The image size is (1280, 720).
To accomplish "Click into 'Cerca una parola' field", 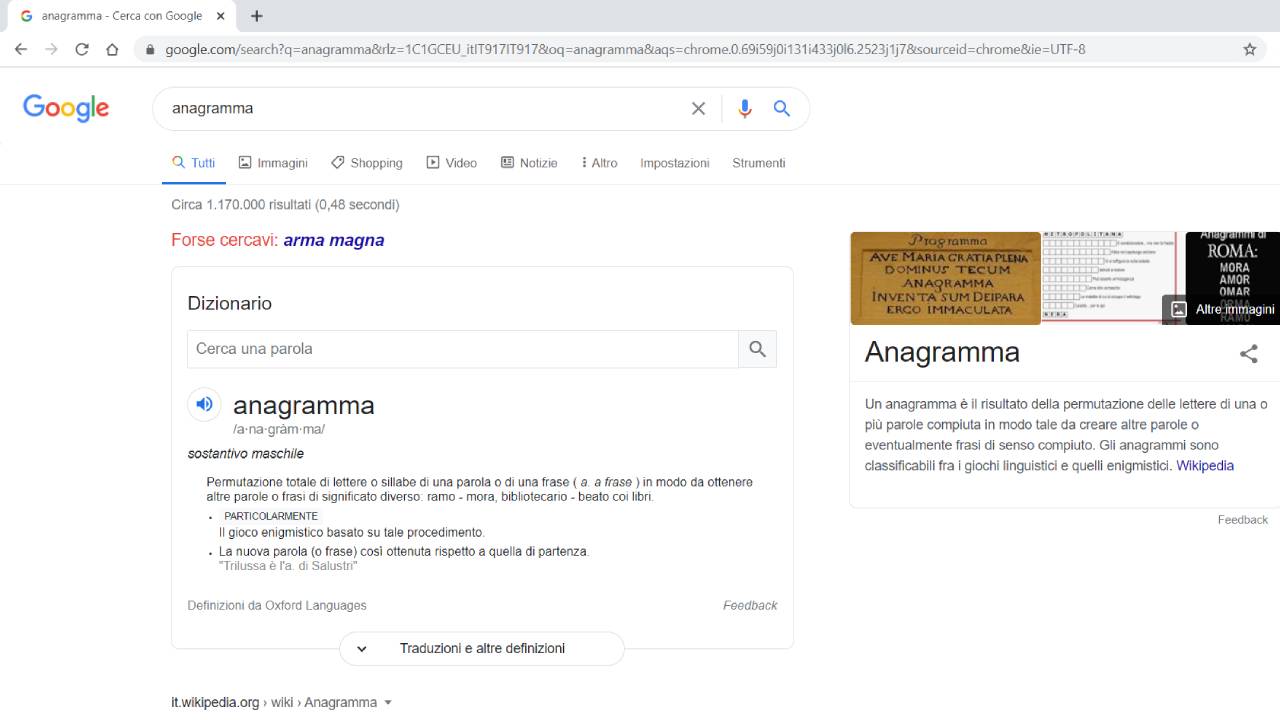I will coord(463,349).
